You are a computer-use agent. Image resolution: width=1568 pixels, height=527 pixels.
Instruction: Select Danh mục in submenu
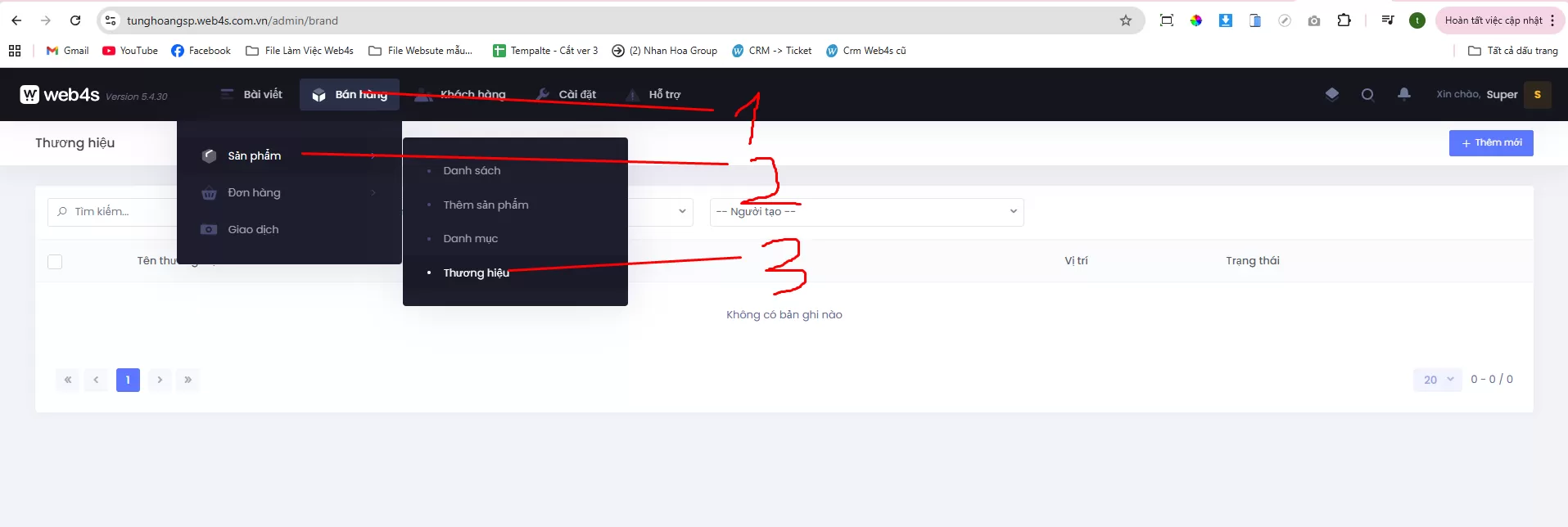(x=470, y=239)
